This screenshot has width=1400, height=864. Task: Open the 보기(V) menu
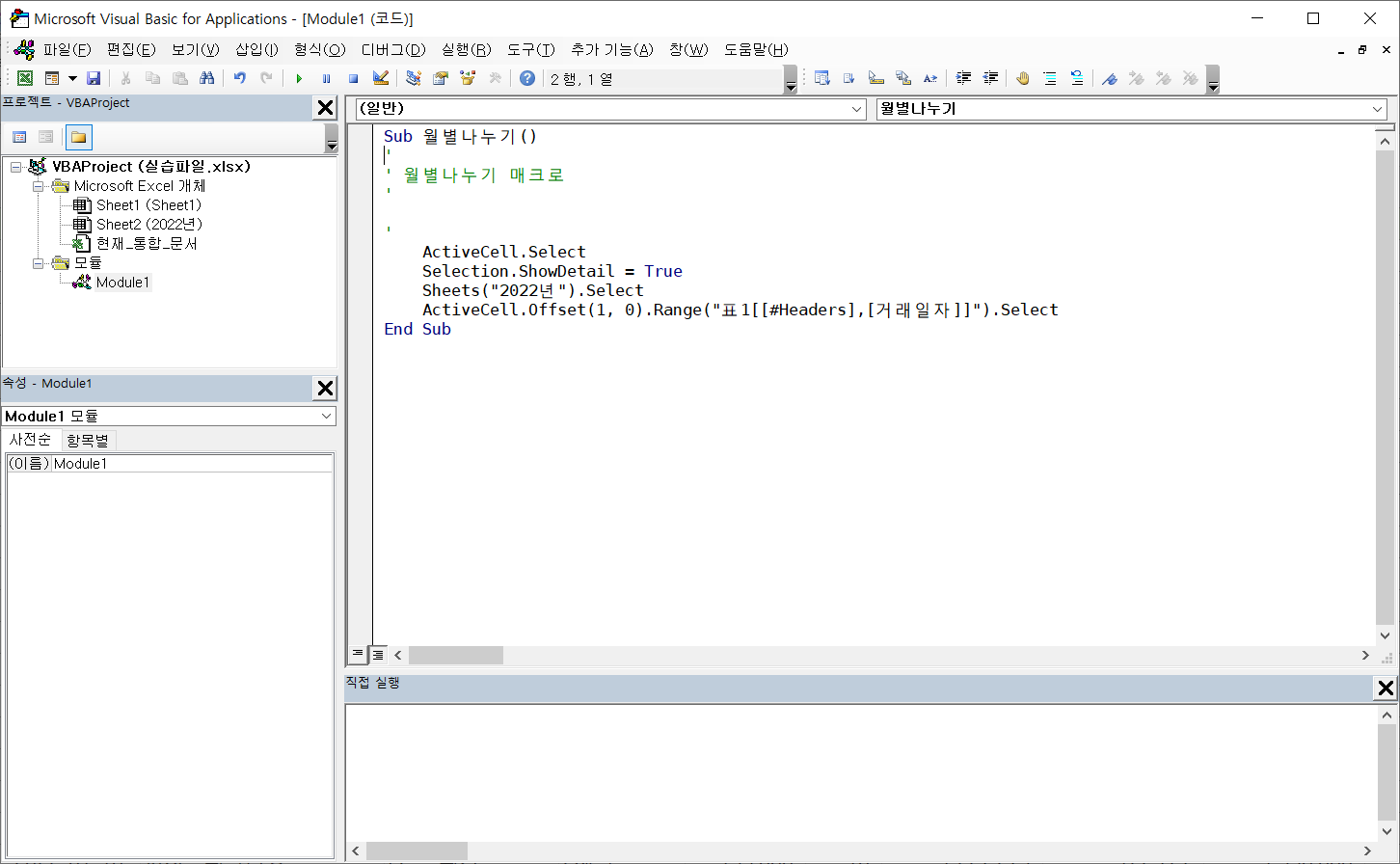click(x=196, y=49)
